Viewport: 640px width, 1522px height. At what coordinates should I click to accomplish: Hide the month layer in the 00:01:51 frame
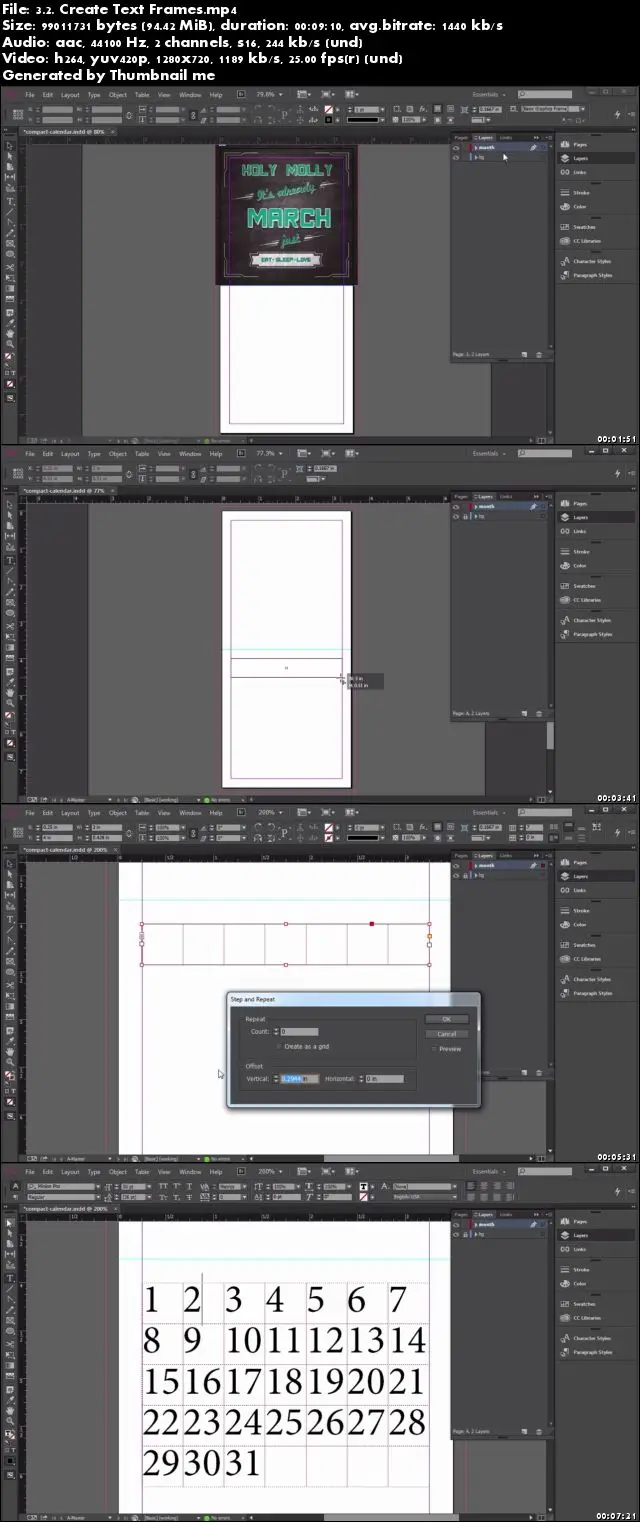pyautogui.click(x=456, y=147)
